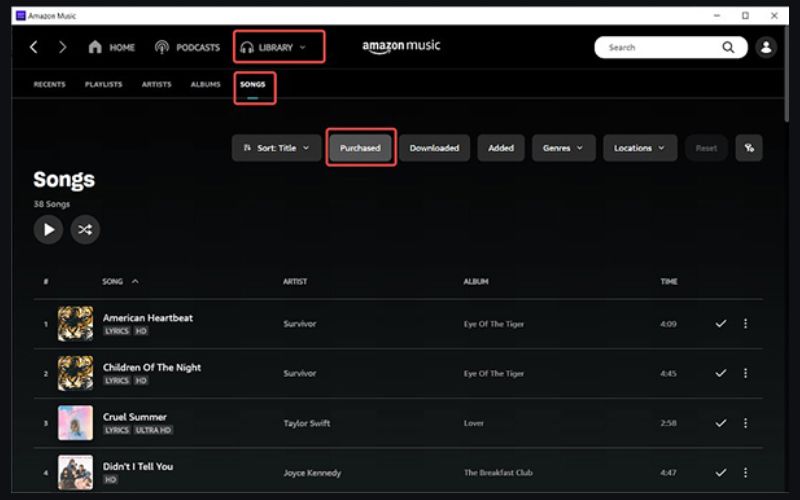Expand the Library dropdown menu
The width and height of the screenshot is (800, 500).
(280, 47)
